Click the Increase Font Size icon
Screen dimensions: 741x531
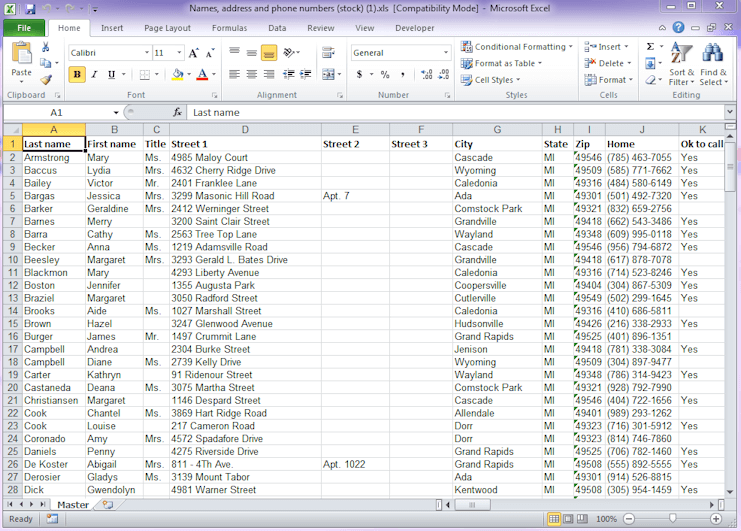[193, 53]
